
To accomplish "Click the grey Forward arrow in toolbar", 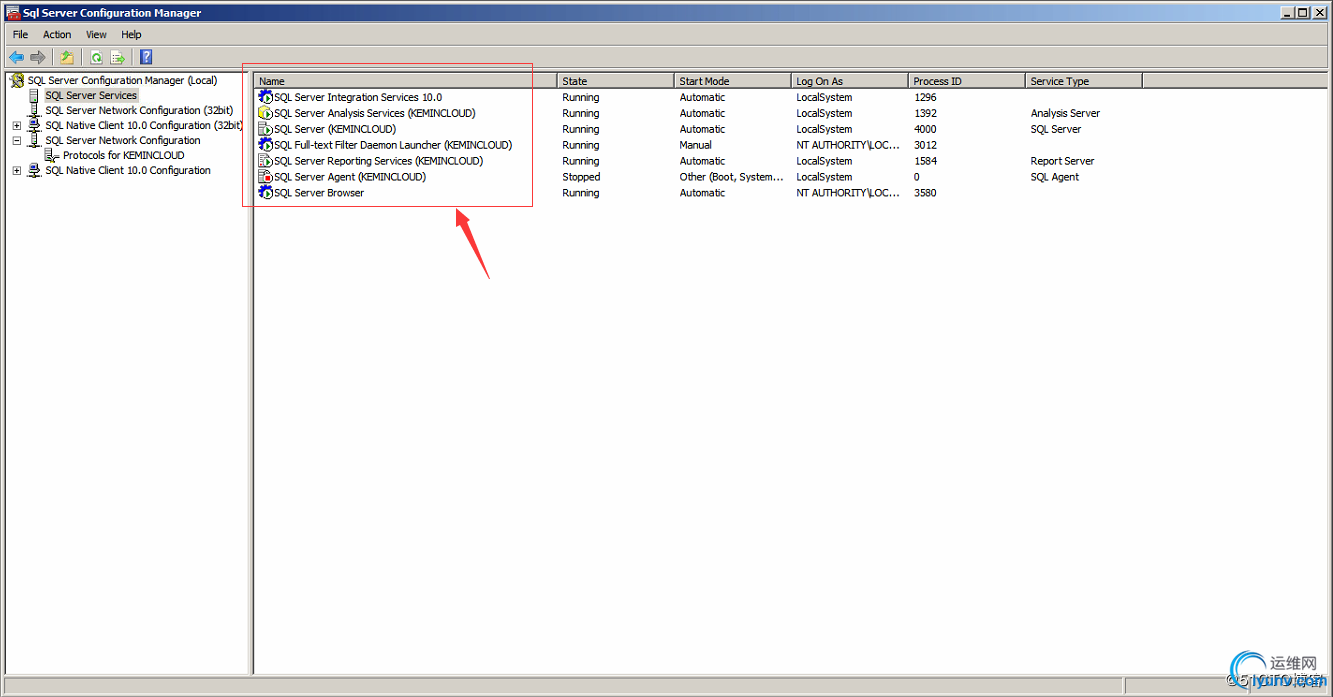I will 38,57.
